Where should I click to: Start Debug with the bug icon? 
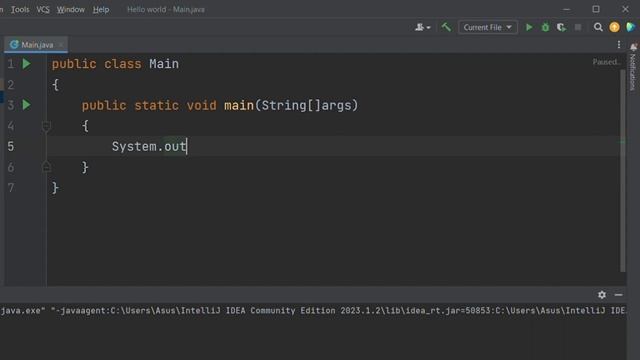click(x=545, y=27)
